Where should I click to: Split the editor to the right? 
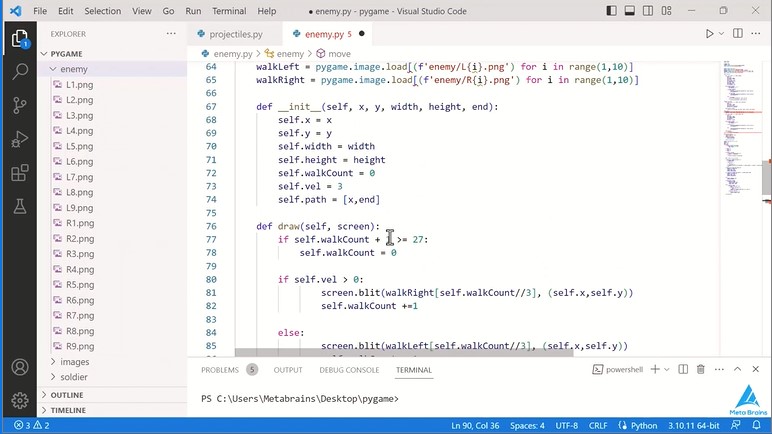coord(738,33)
